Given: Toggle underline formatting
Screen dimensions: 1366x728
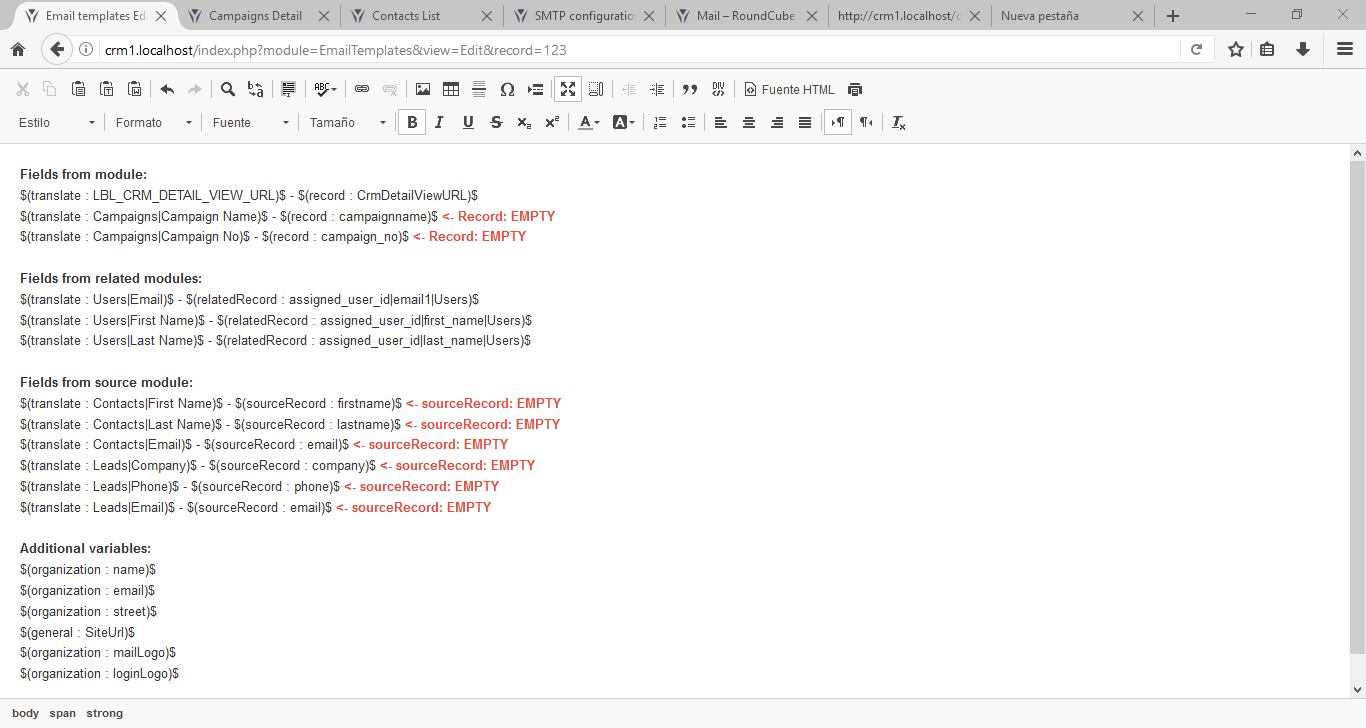Looking at the screenshot, I should 468,122.
